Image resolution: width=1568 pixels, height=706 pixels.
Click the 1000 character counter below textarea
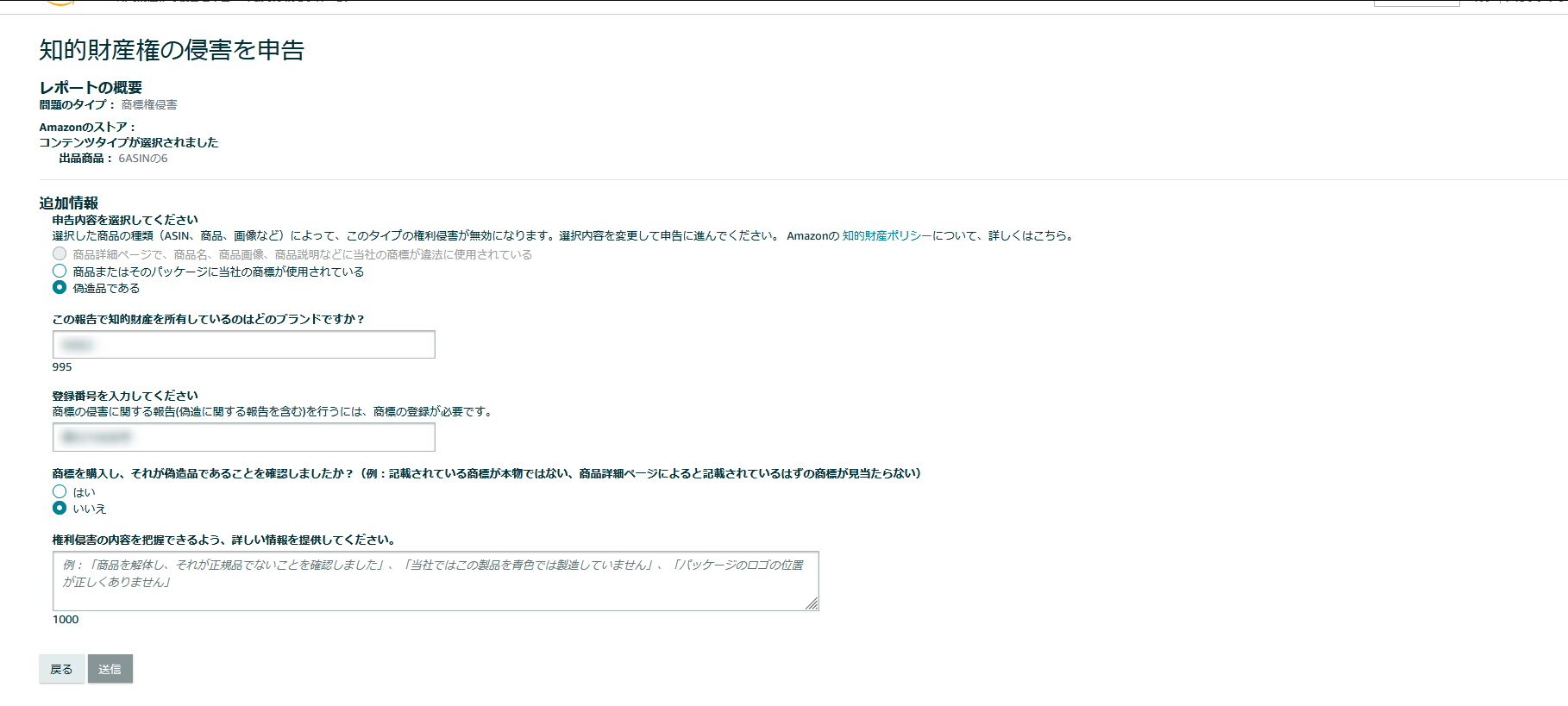(66, 620)
